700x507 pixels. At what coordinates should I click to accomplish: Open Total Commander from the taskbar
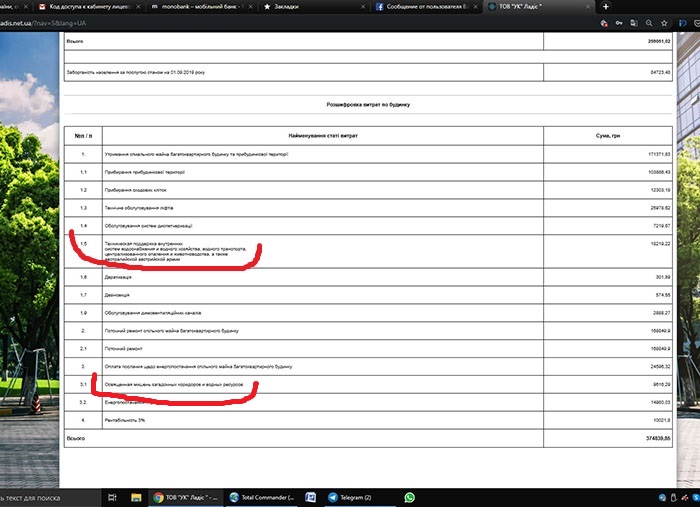pyautogui.click(x=263, y=497)
